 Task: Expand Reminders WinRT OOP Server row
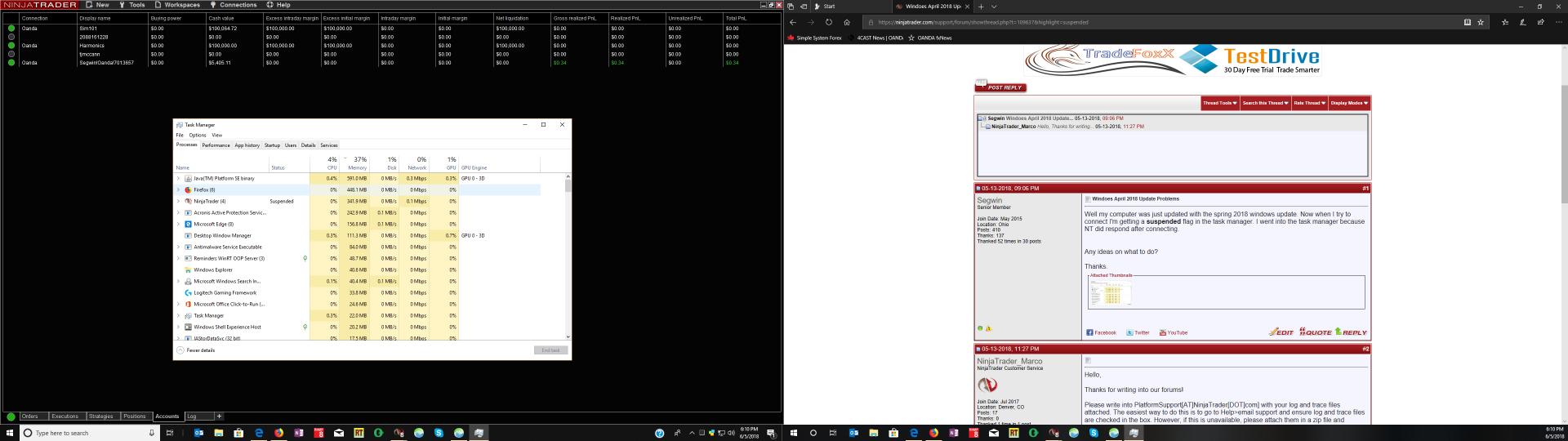pos(179,258)
